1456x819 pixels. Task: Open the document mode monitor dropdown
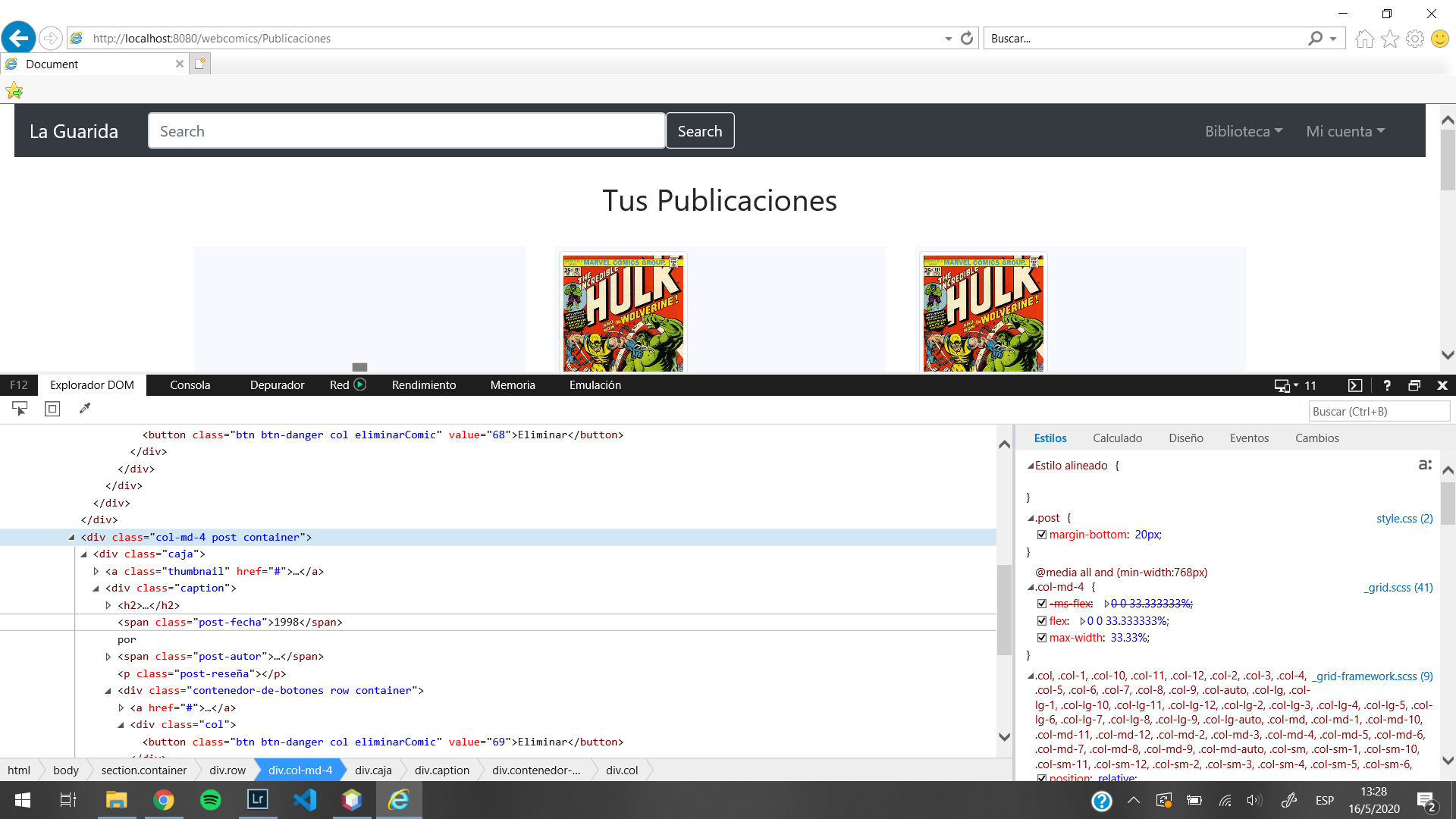pyautogui.click(x=1285, y=385)
